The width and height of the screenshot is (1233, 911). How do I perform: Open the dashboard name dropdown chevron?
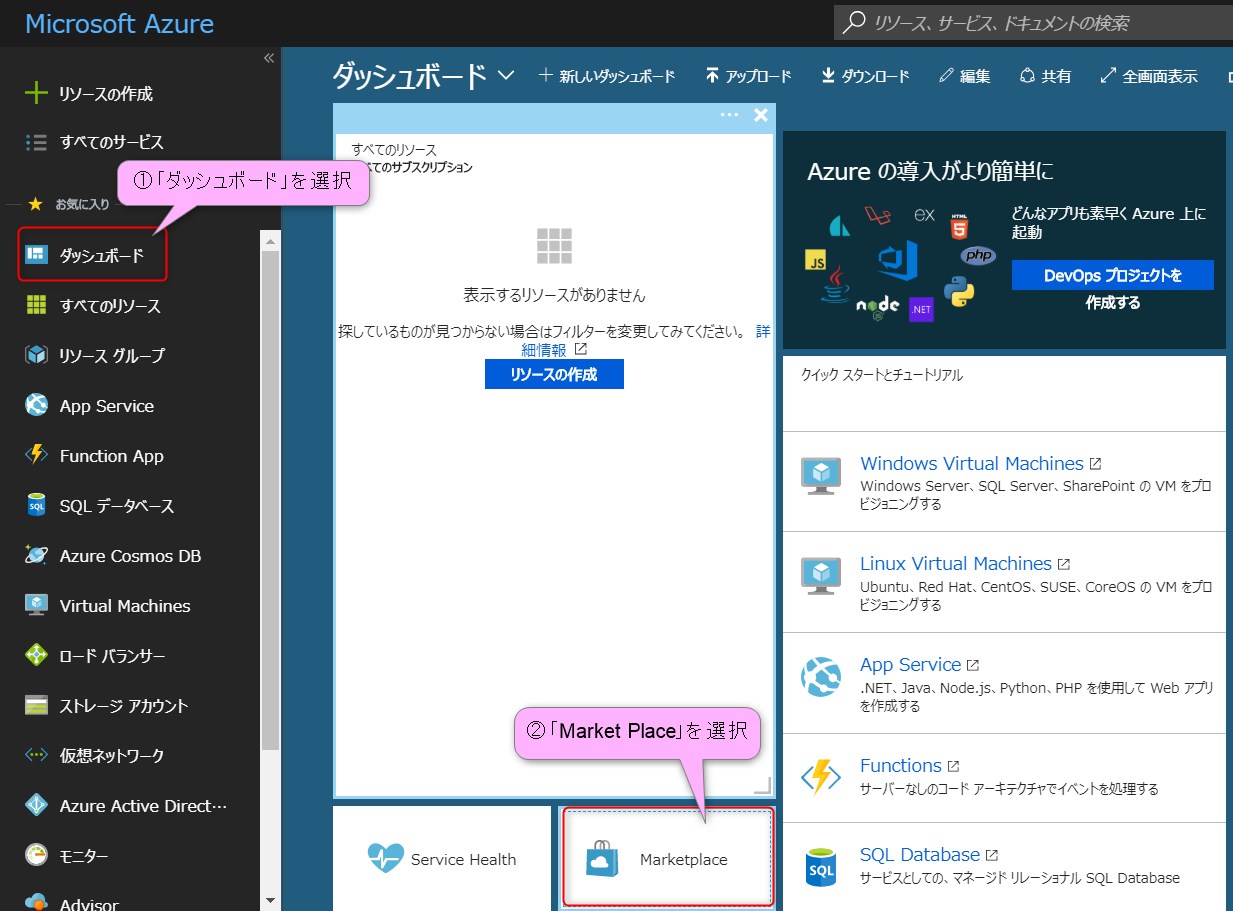(505, 75)
